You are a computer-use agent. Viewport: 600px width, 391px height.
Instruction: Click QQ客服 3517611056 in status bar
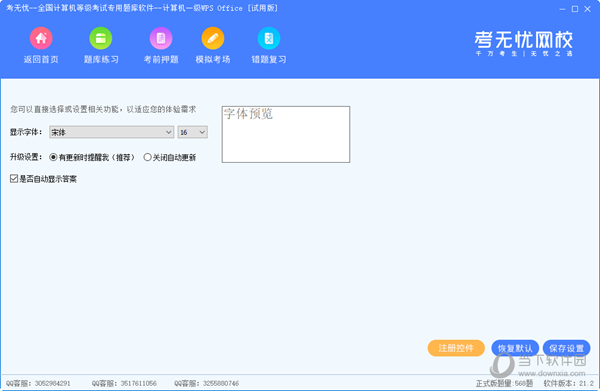[x=124, y=383]
